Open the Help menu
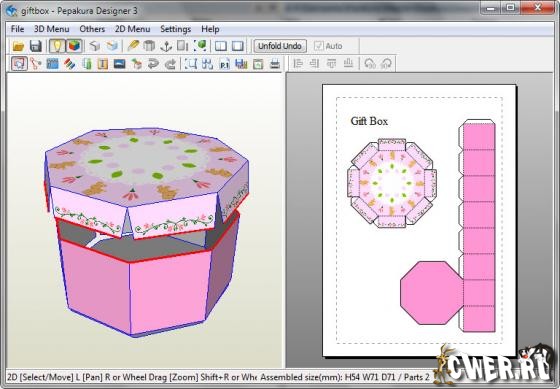 [x=210, y=29]
